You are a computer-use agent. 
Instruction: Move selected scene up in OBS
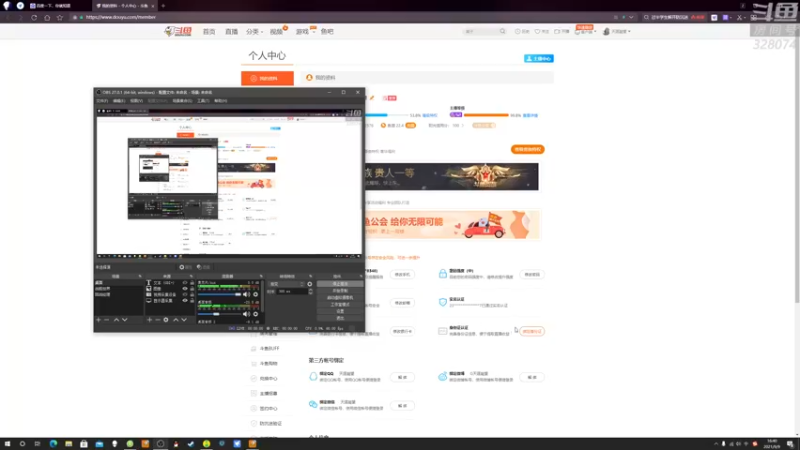coord(116,319)
